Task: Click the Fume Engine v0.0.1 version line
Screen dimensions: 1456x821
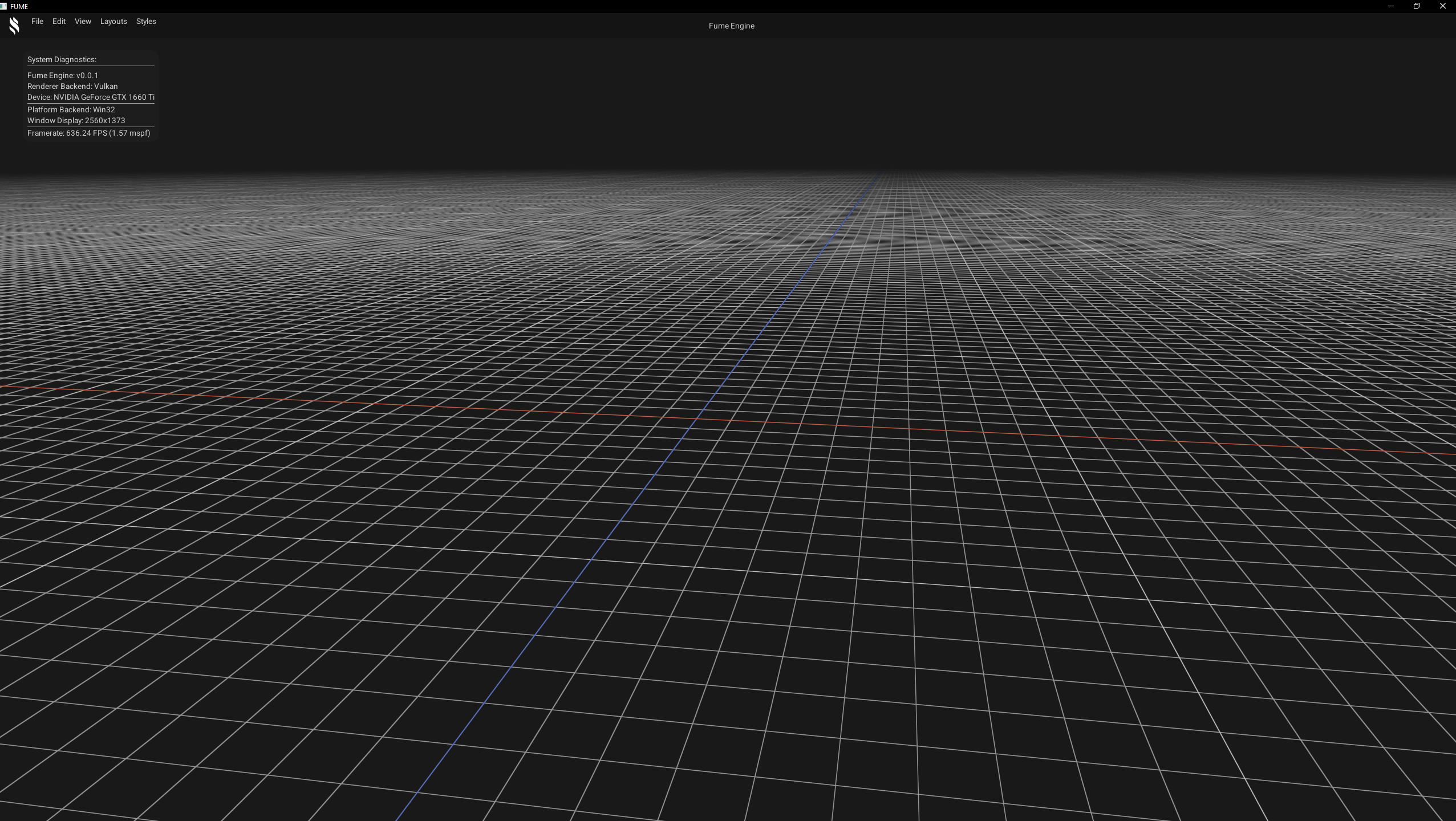Action: click(63, 76)
